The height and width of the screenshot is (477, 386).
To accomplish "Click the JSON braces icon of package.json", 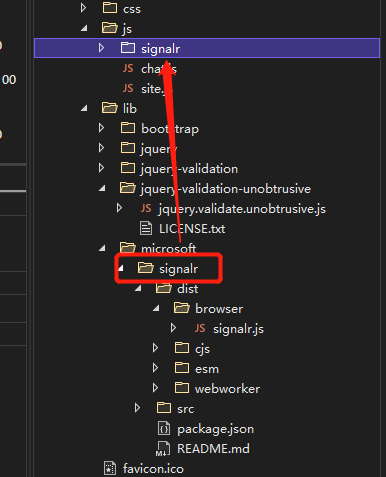I will (x=164, y=429).
